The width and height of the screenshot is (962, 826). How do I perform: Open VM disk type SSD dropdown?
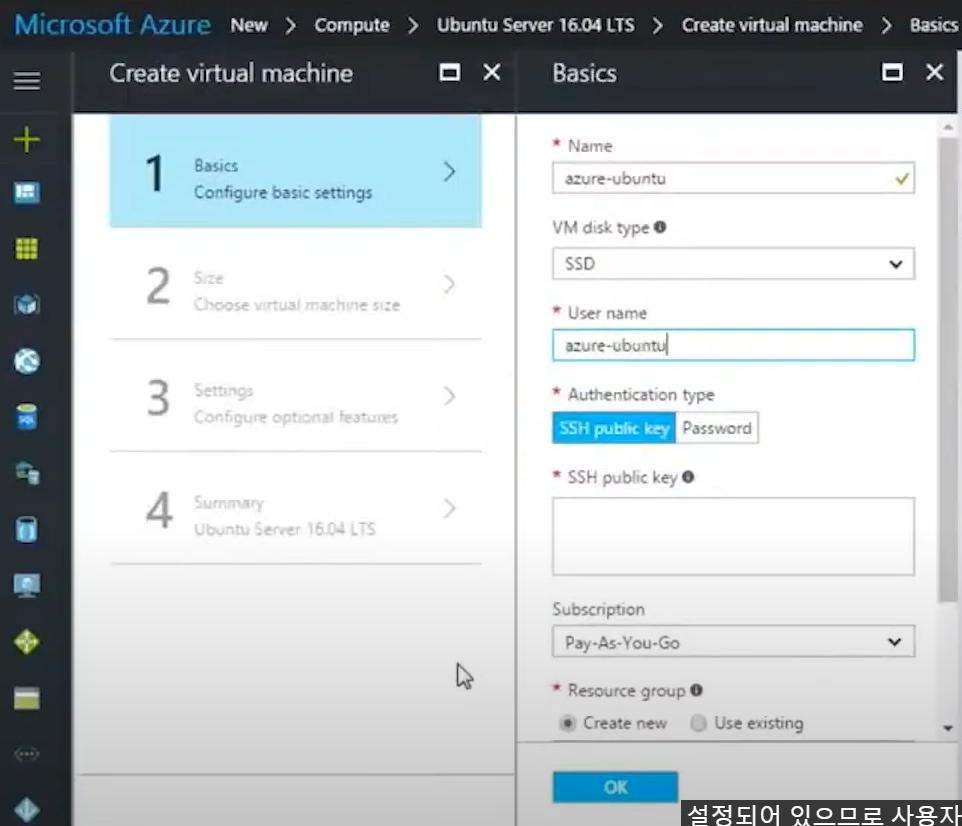(x=733, y=264)
